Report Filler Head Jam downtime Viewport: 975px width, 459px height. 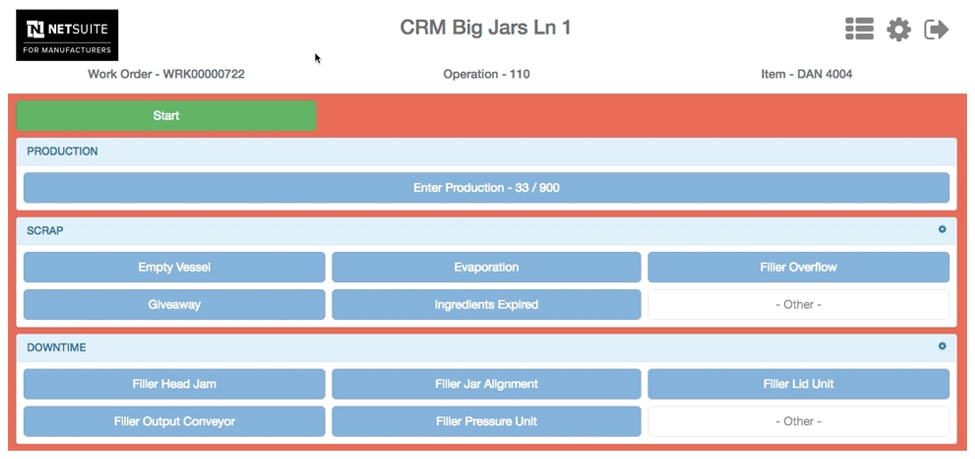(174, 384)
